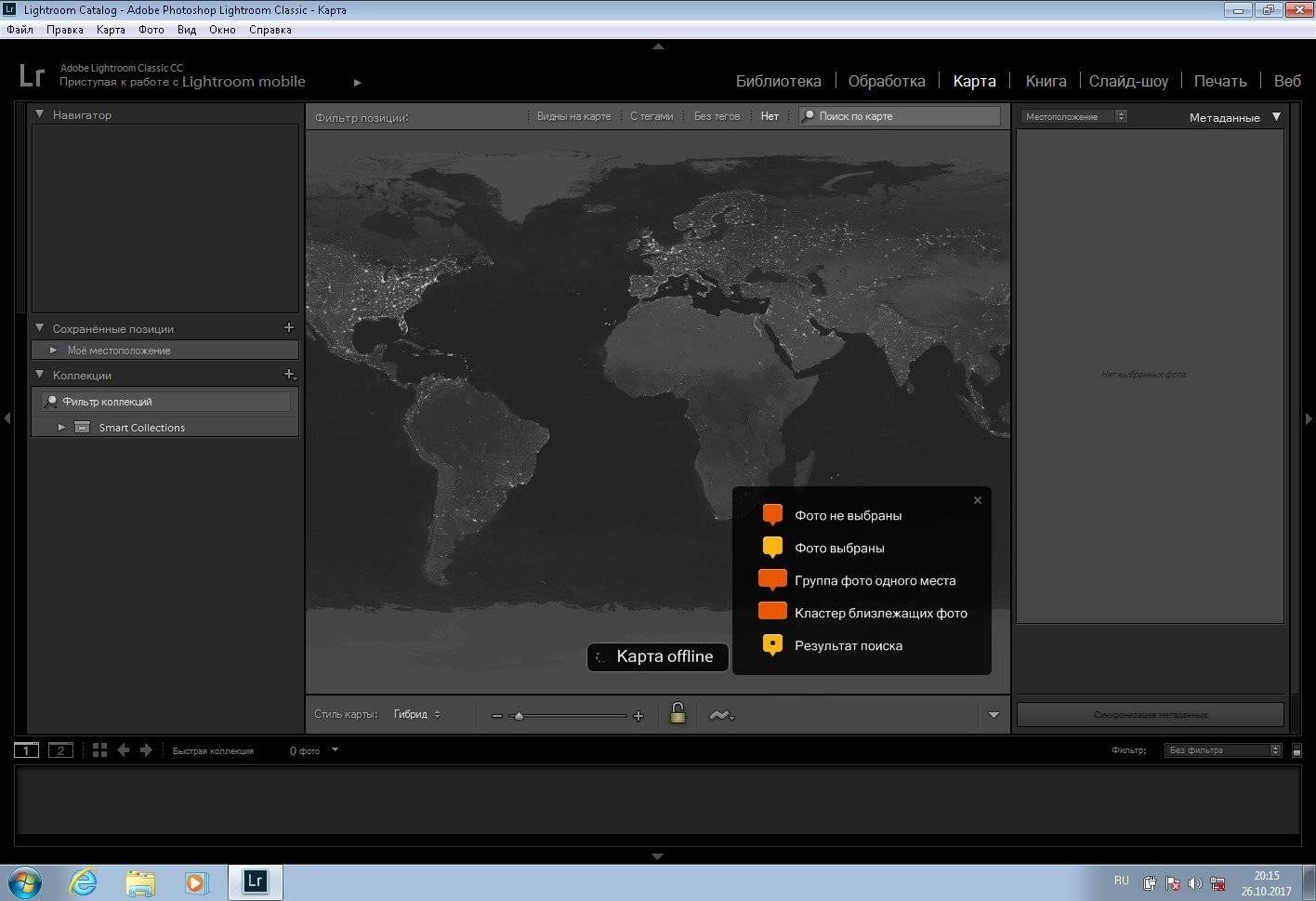Viewport: 1316px width, 901px height.
Task: Click the 'Фильтр коллекций' search field
Action: point(166,402)
